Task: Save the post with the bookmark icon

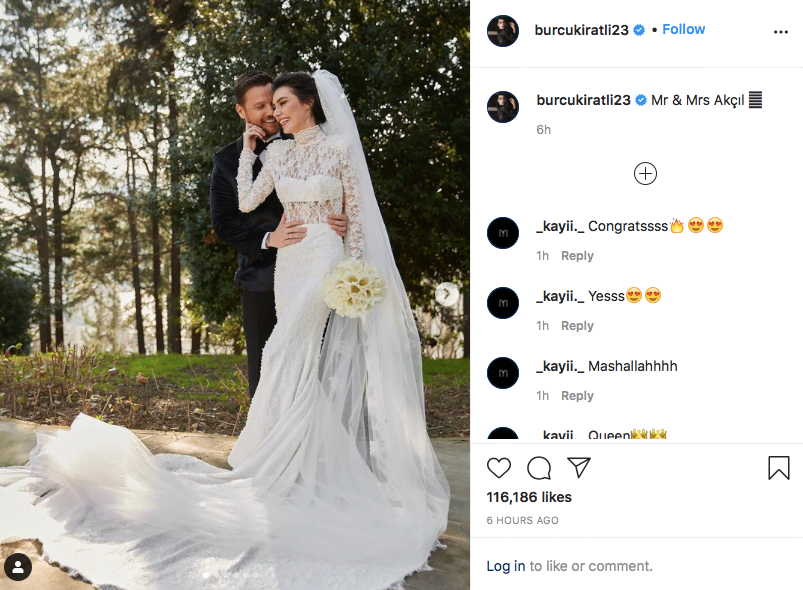Action: click(778, 468)
